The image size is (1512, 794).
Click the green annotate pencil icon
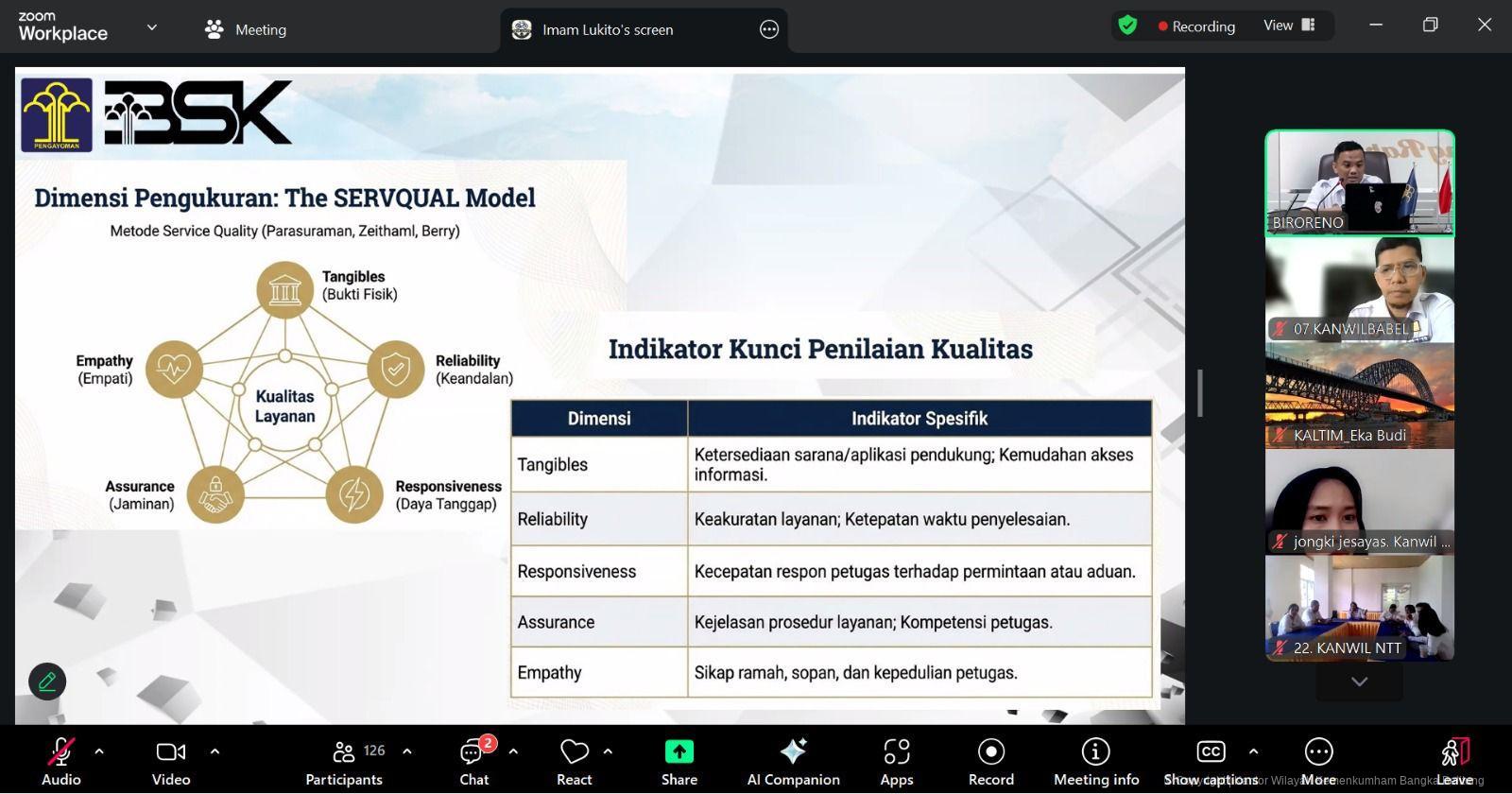coord(47,681)
